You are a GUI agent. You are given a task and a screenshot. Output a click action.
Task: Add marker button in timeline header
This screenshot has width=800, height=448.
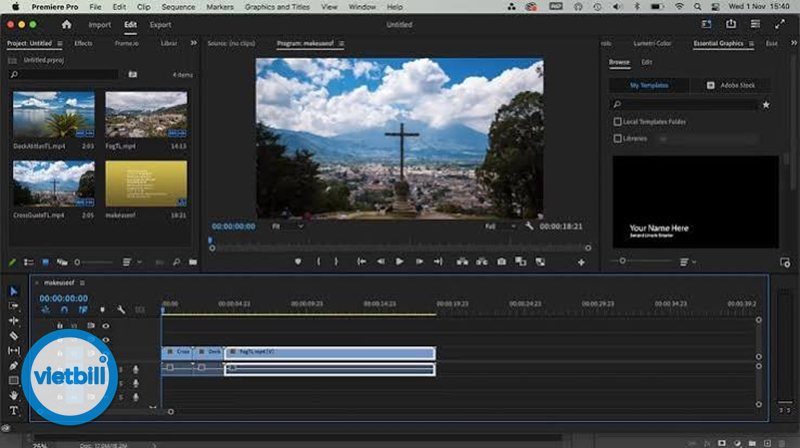pyautogui.click(x=102, y=310)
